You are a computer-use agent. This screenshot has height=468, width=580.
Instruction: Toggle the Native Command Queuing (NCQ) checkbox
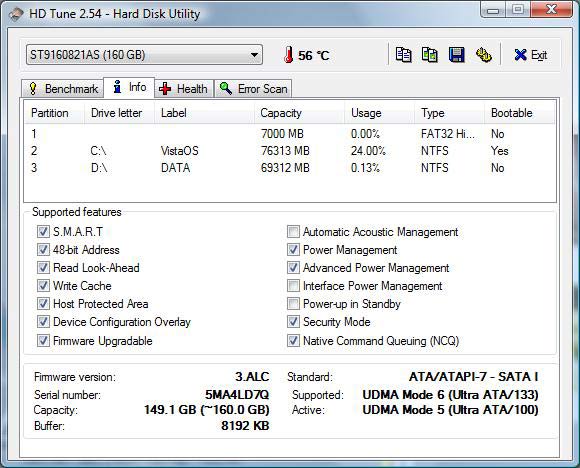pos(293,340)
